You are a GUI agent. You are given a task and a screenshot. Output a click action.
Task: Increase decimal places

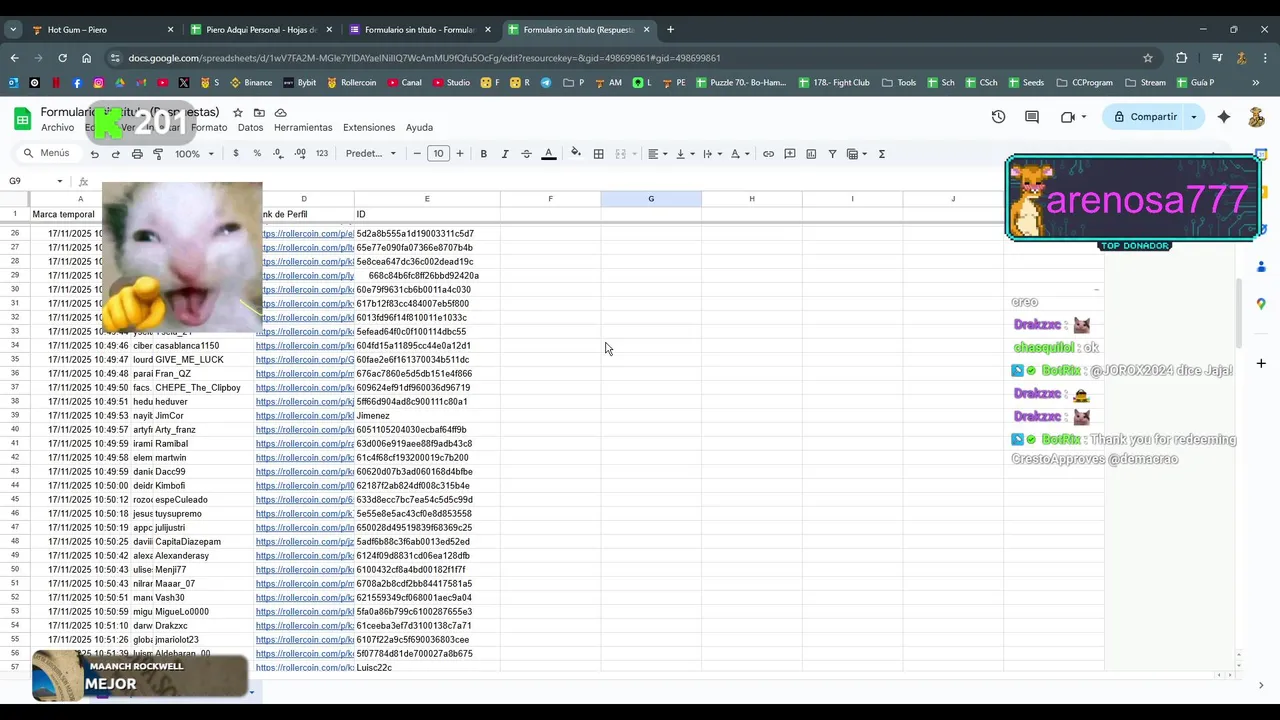[x=300, y=154]
